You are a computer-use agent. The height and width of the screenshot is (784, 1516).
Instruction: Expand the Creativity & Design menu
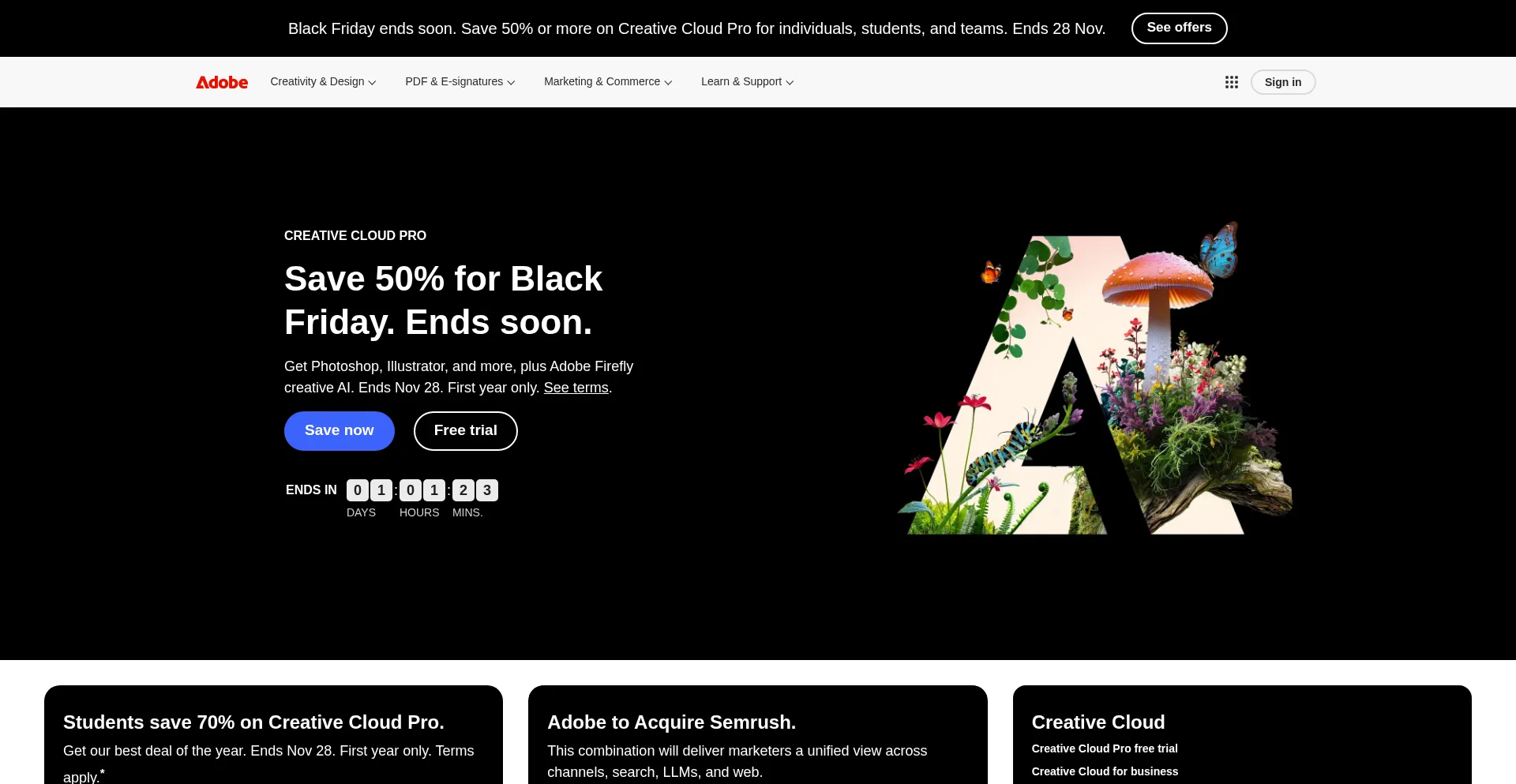(x=323, y=82)
